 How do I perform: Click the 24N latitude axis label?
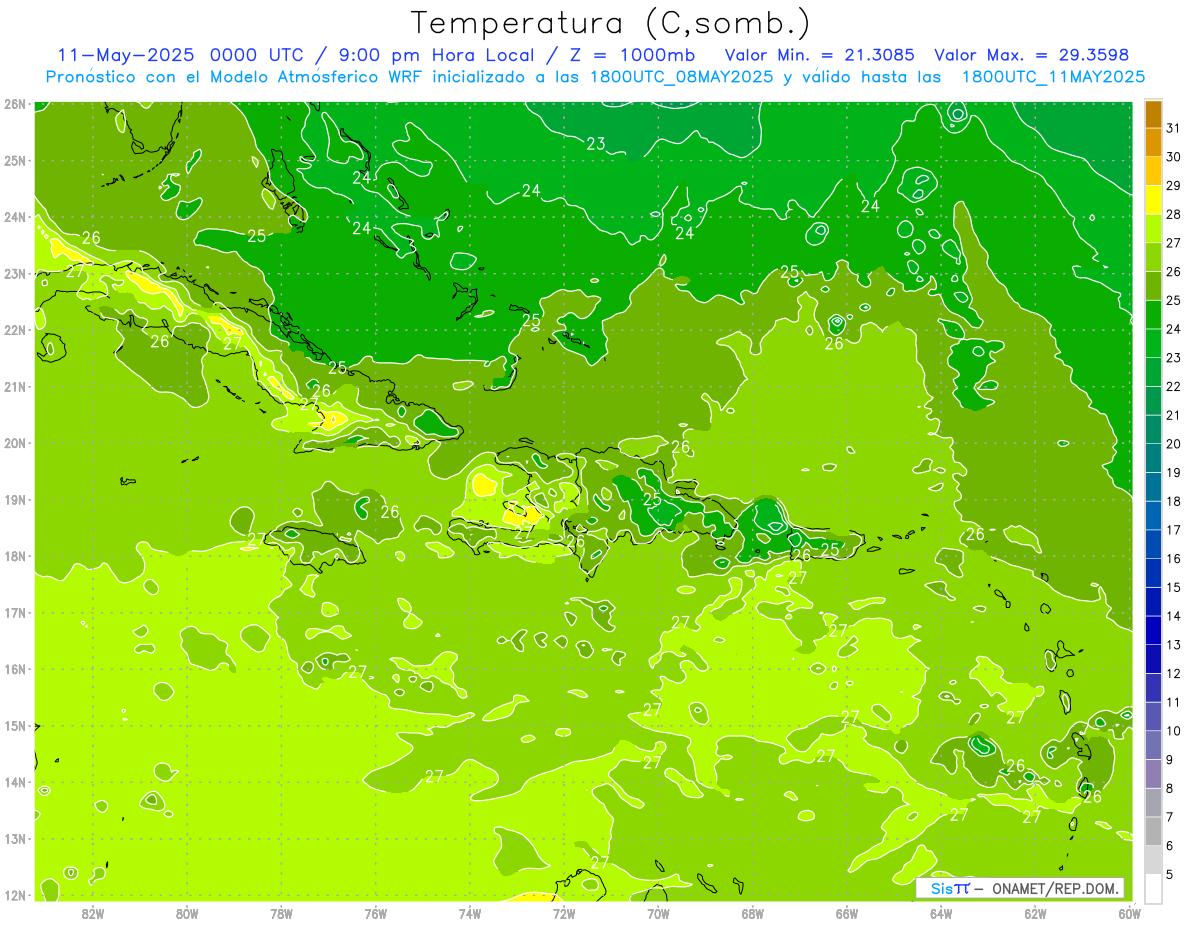(x=15, y=217)
